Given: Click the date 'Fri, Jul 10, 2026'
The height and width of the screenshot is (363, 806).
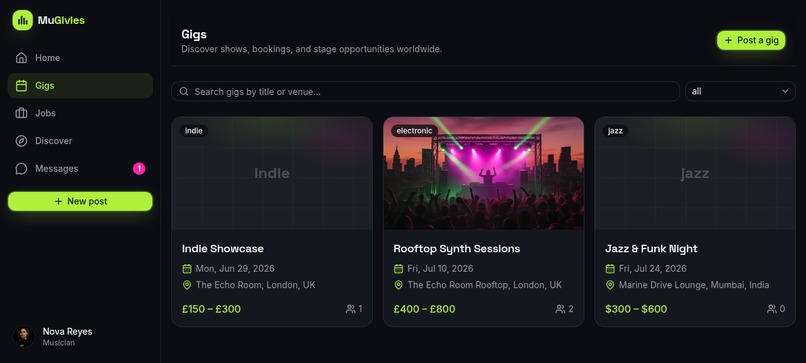Looking at the screenshot, I should coord(441,269).
